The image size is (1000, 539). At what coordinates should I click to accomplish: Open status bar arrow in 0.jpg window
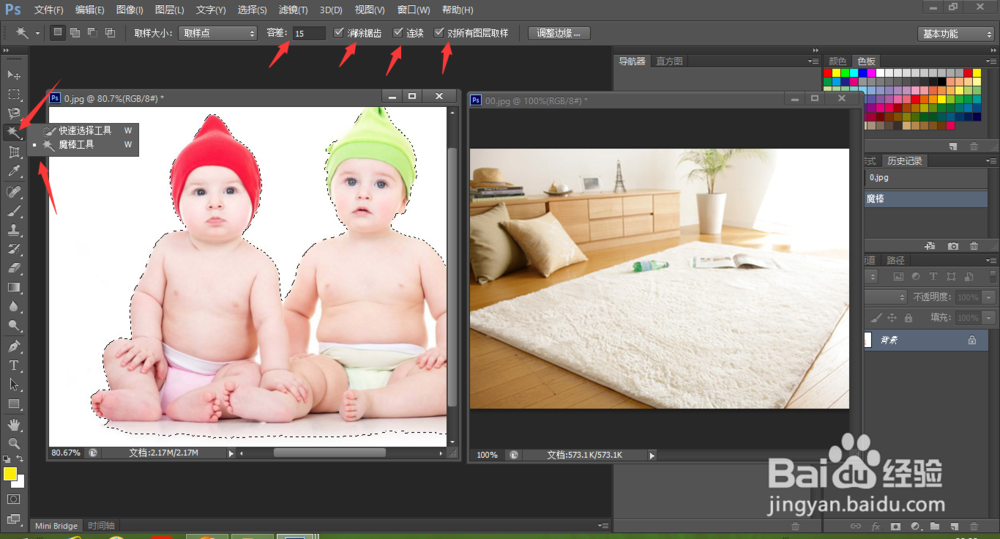coord(231,453)
